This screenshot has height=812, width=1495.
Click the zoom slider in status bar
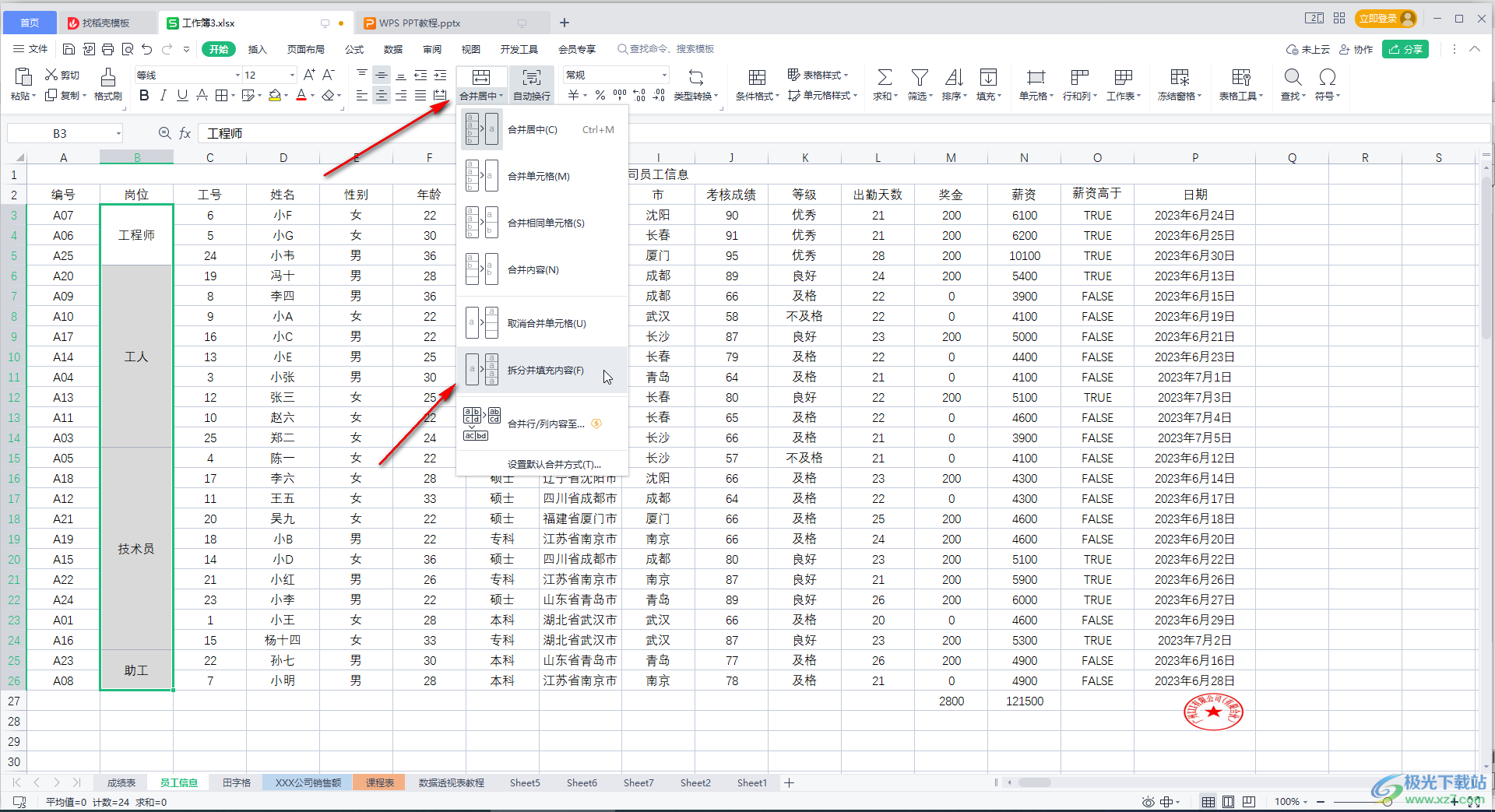click(1388, 802)
